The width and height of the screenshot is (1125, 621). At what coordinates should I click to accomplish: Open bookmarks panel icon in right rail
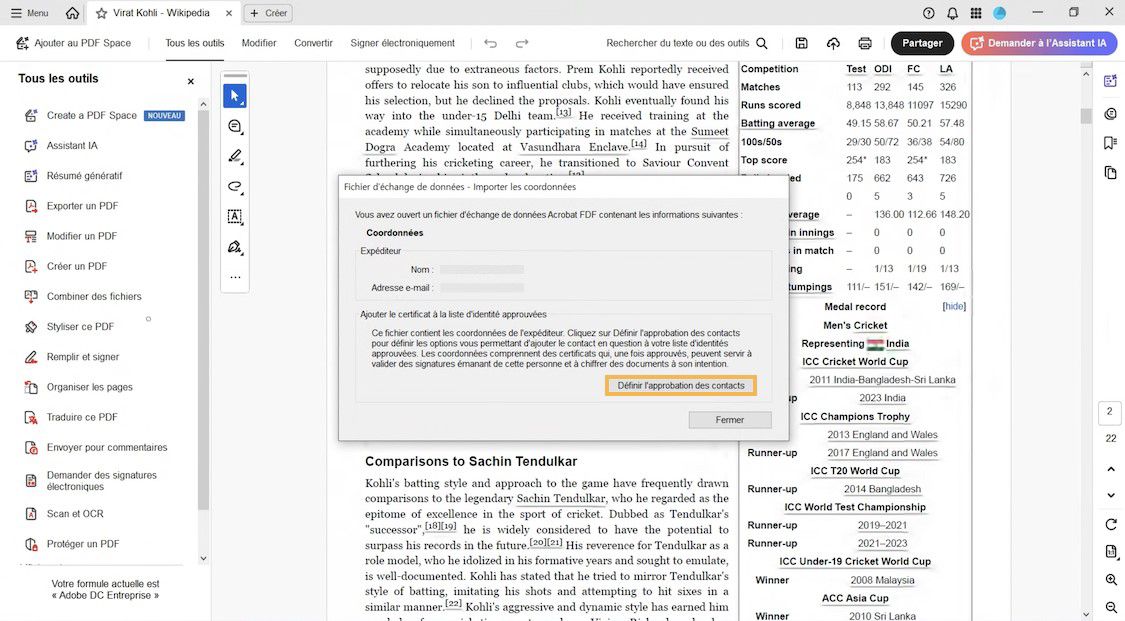pos(1111,143)
